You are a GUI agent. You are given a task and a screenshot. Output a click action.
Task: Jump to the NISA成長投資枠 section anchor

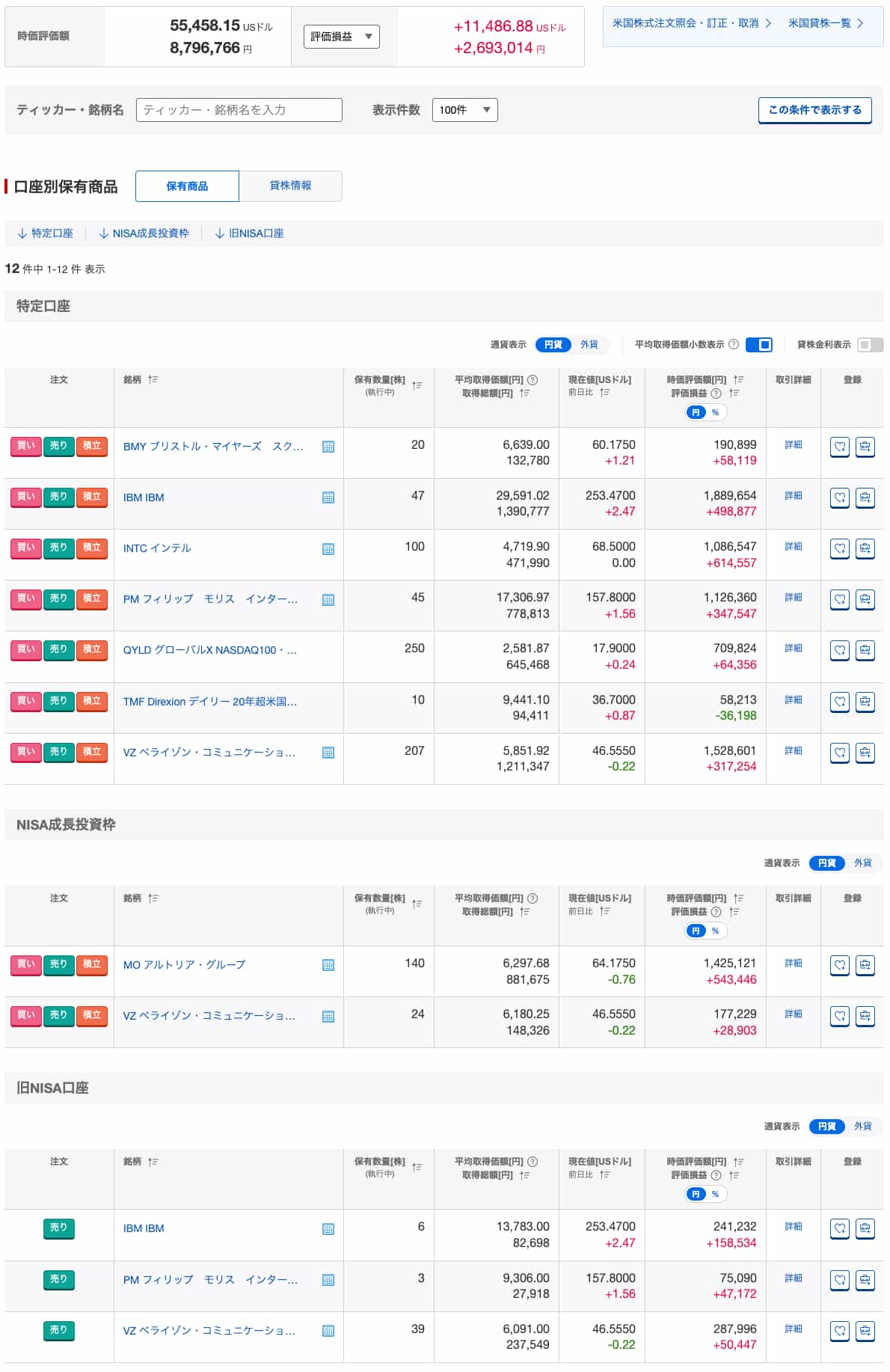[144, 233]
